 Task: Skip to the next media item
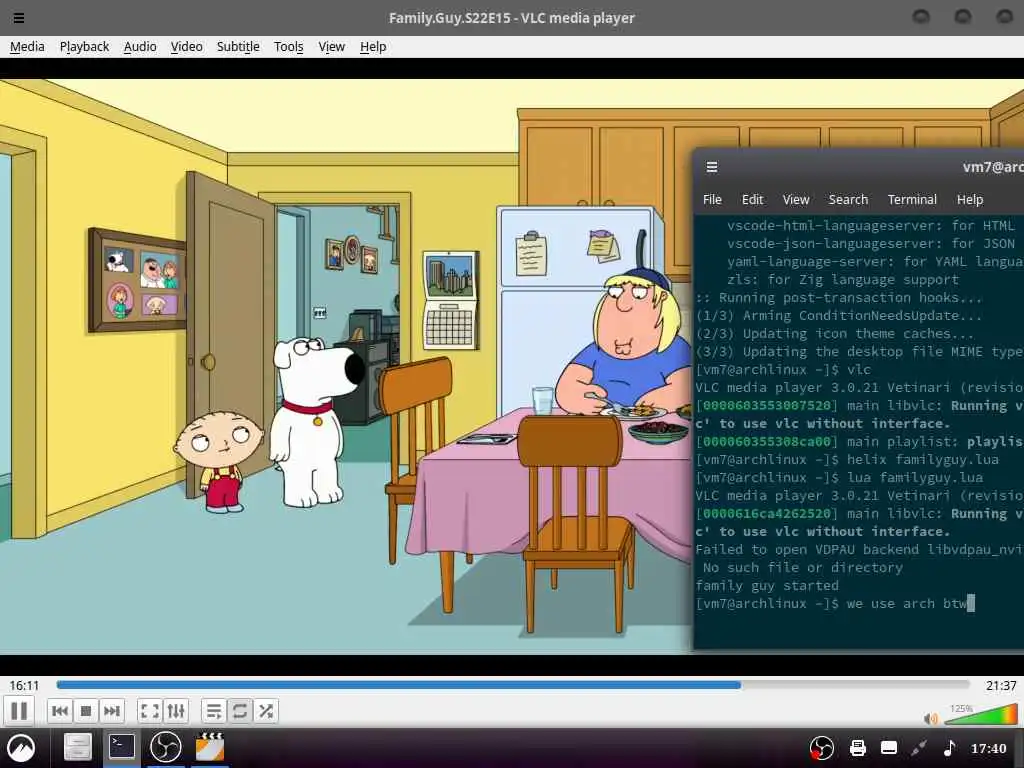click(x=112, y=711)
